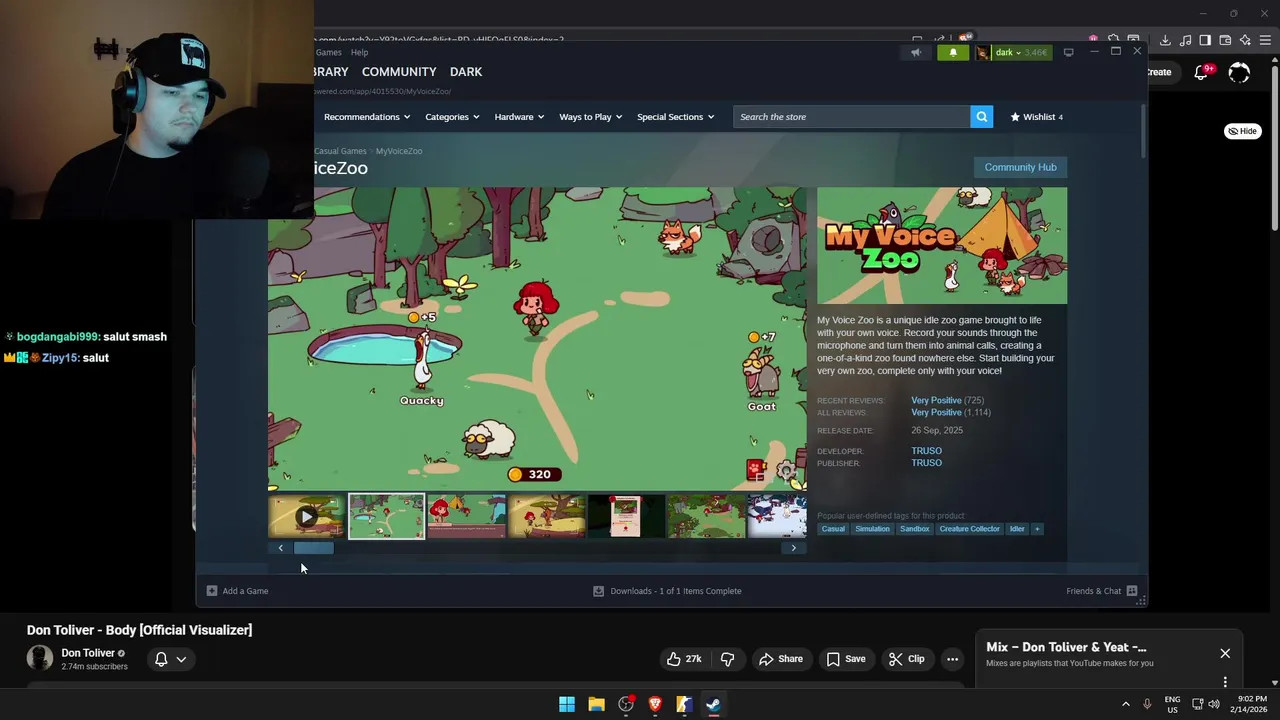Expand more tags with plus button
Screen dimensions: 1280x720
[1037, 529]
